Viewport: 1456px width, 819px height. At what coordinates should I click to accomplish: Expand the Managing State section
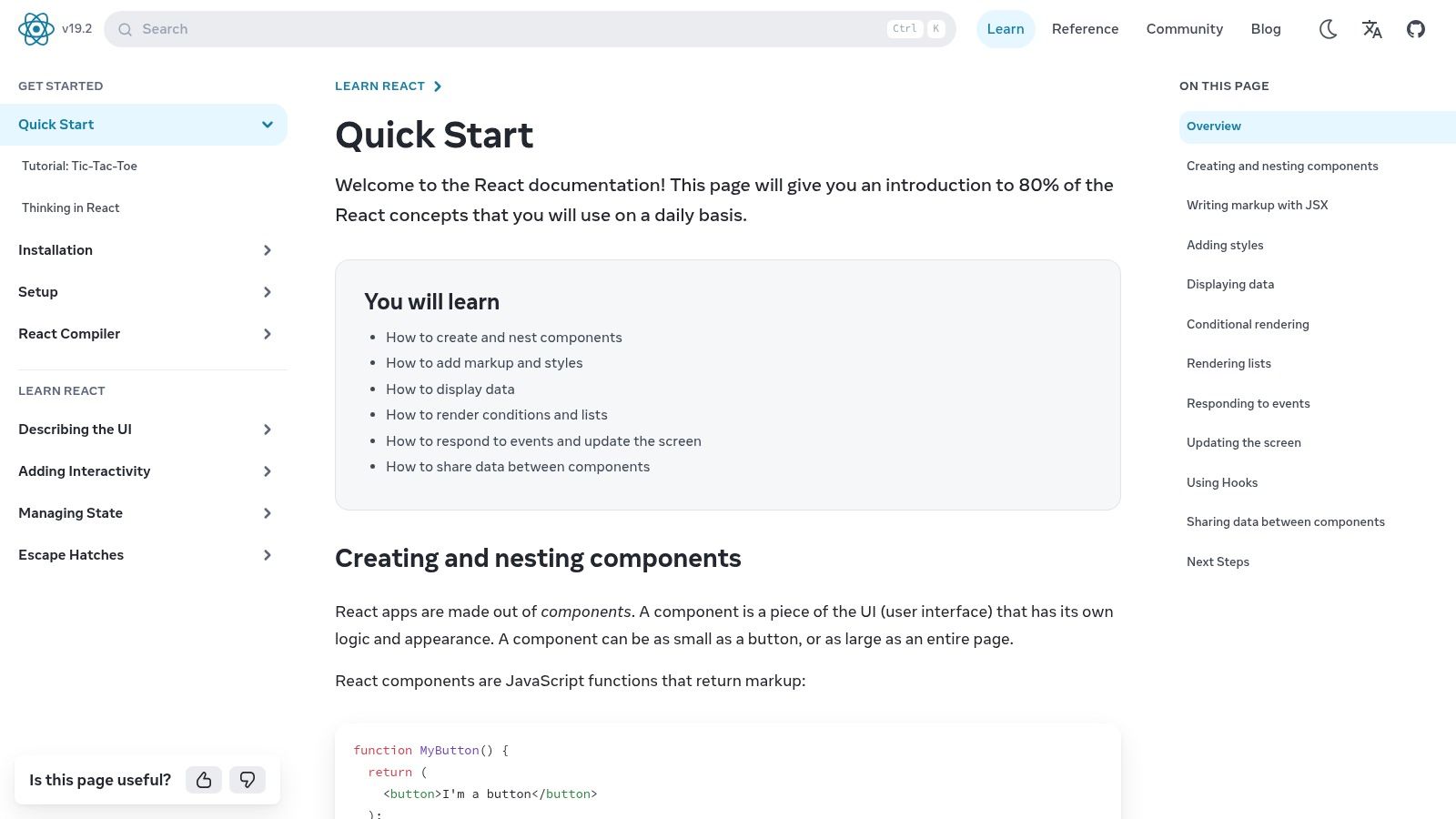pos(267,513)
